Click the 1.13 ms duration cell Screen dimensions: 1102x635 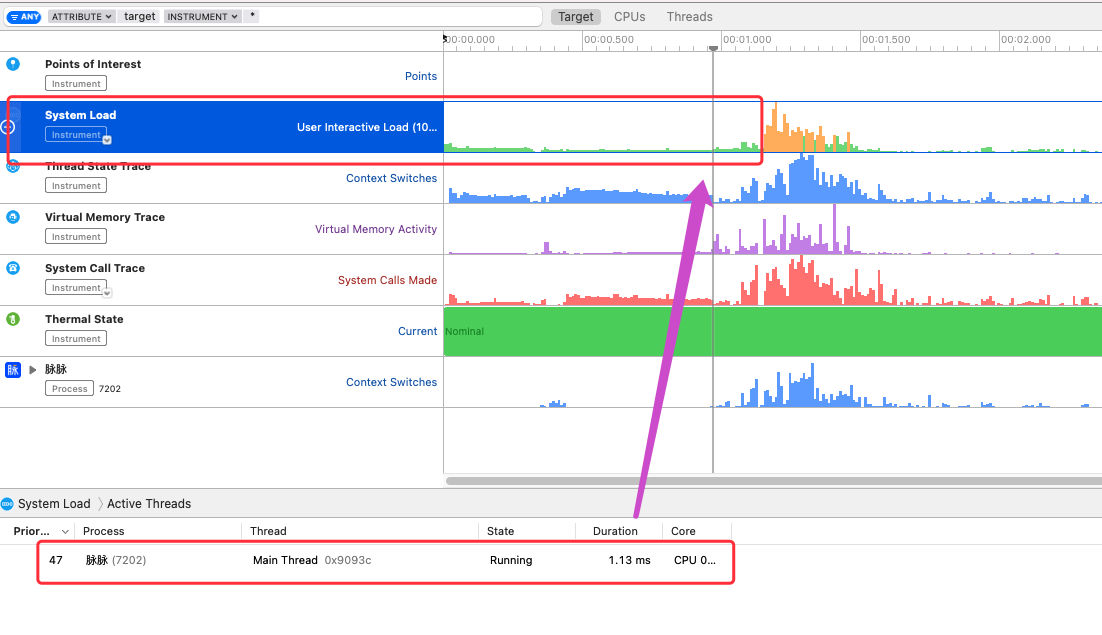click(629, 561)
